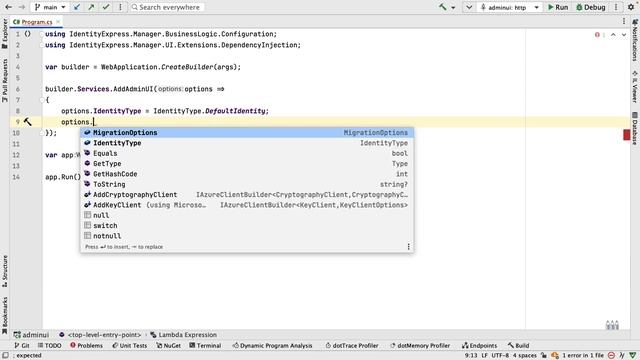Screen dimensions: 640x360
Task: Open more run actions dots beside Debug
Action: 616,7
